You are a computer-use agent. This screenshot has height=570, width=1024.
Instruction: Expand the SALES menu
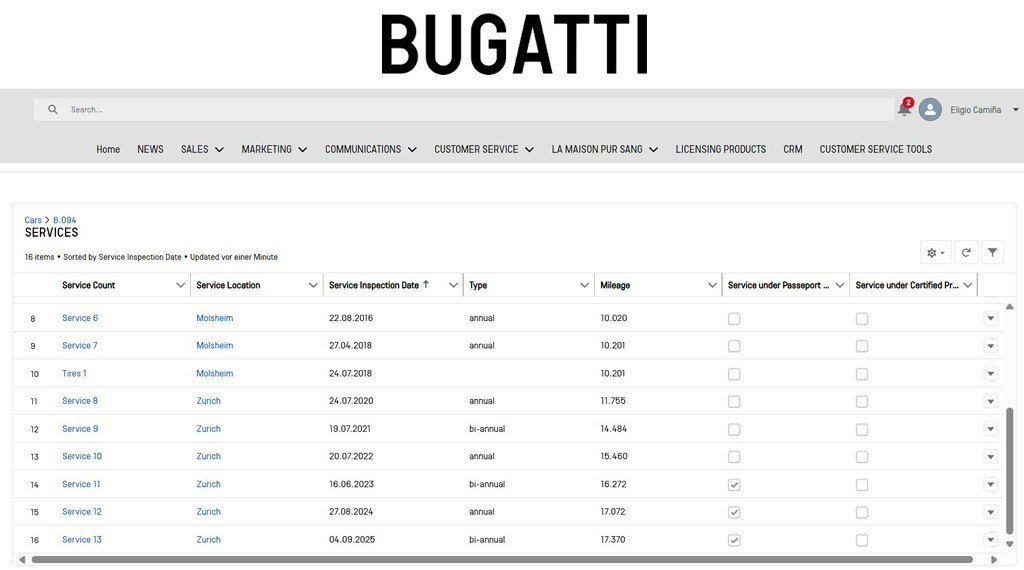tap(202, 150)
